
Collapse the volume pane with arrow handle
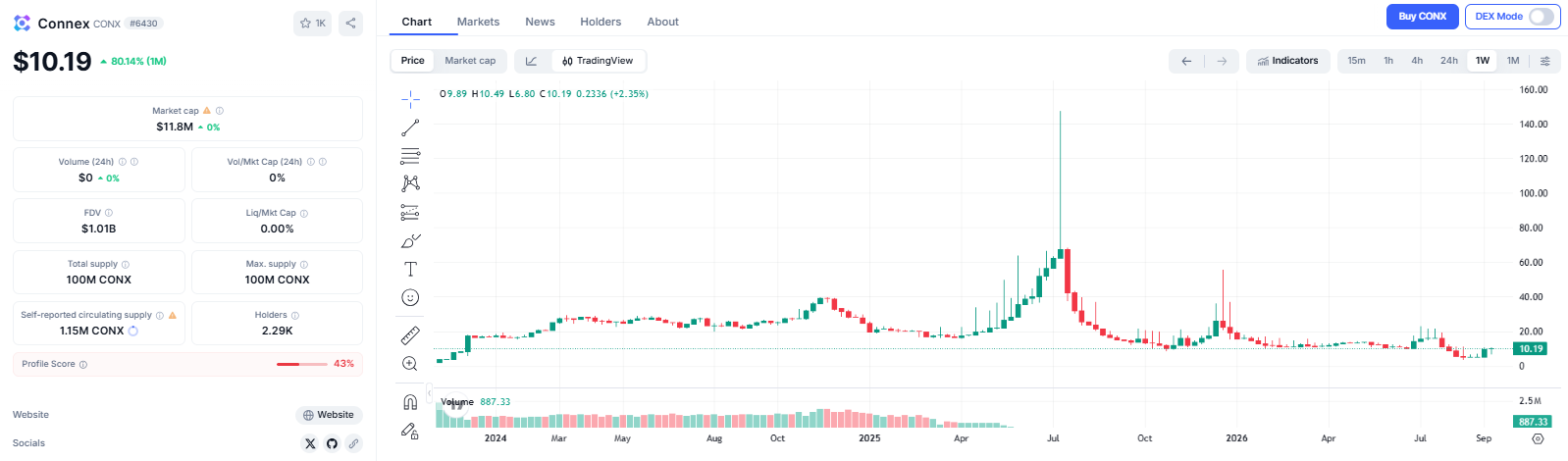[x=429, y=393]
